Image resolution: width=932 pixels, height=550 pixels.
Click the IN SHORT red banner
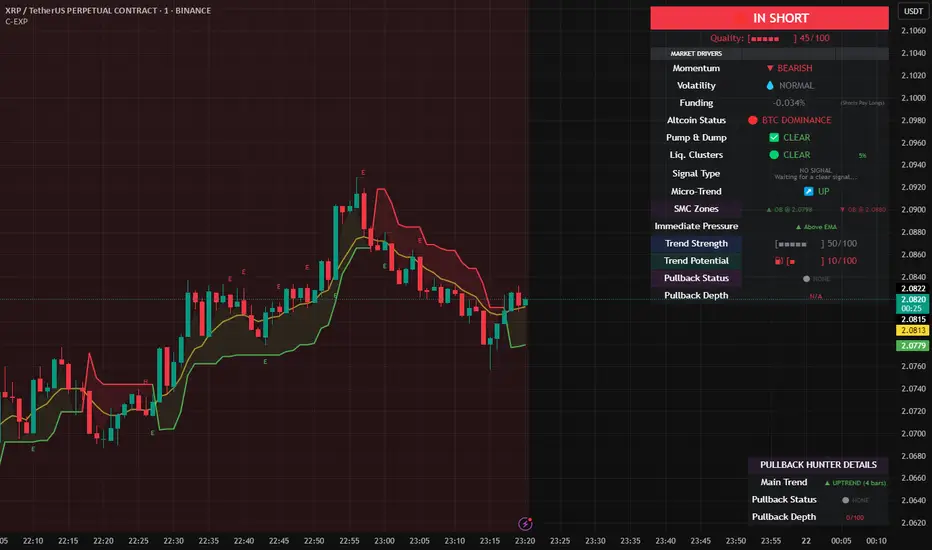[x=769, y=18]
